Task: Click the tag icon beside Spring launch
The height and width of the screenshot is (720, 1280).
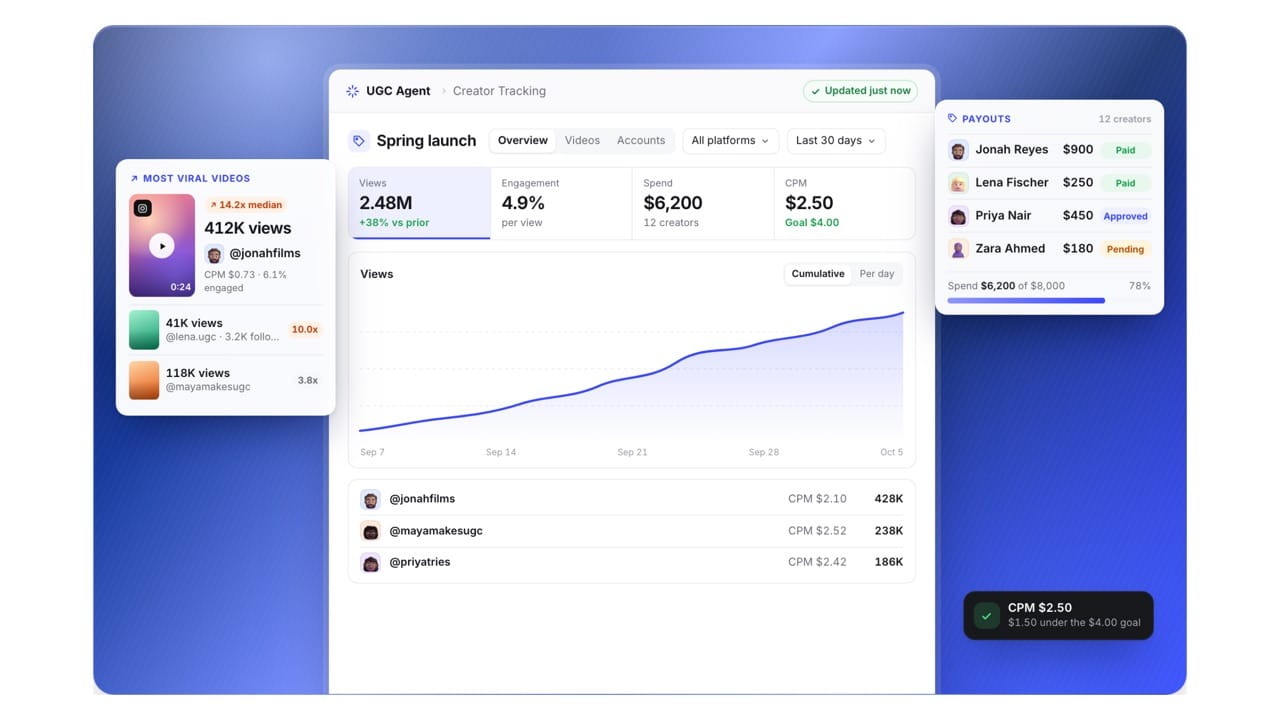Action: click(359, 141)
